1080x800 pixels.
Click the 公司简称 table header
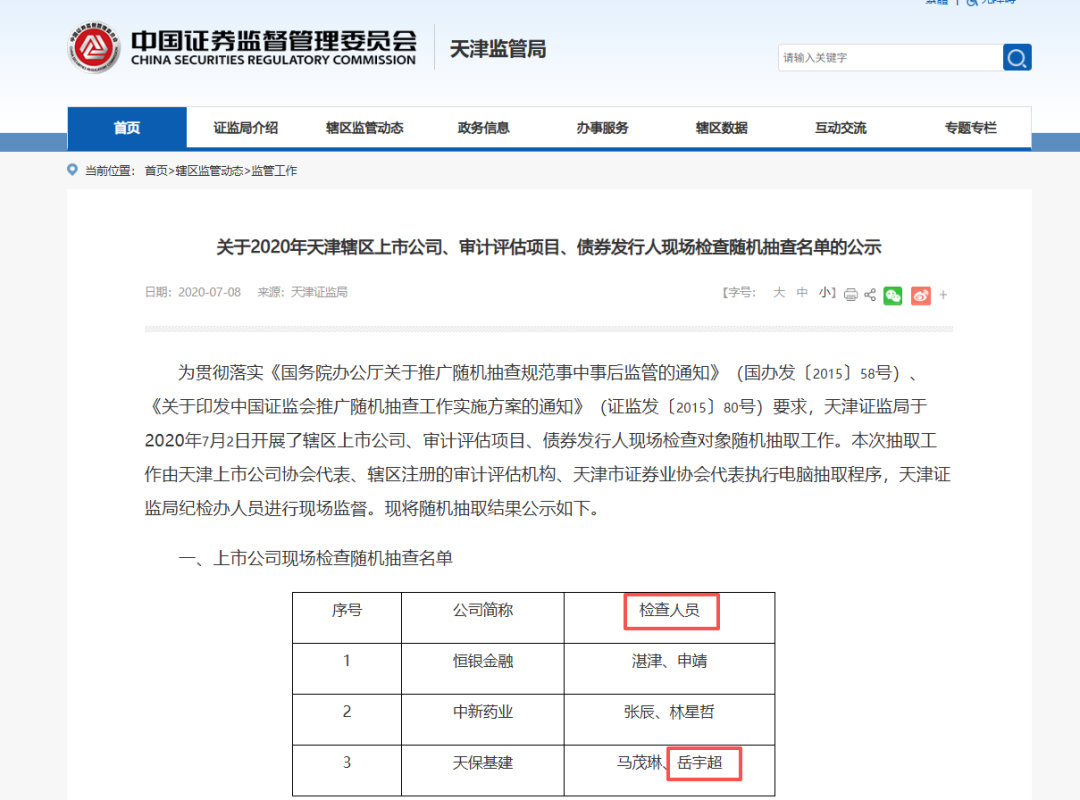click(483, 610)
